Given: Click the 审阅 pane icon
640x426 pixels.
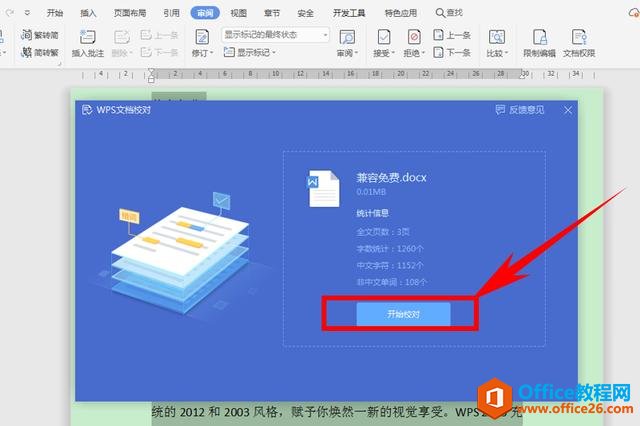Looking at the screenshot, I should pos(347,37).
